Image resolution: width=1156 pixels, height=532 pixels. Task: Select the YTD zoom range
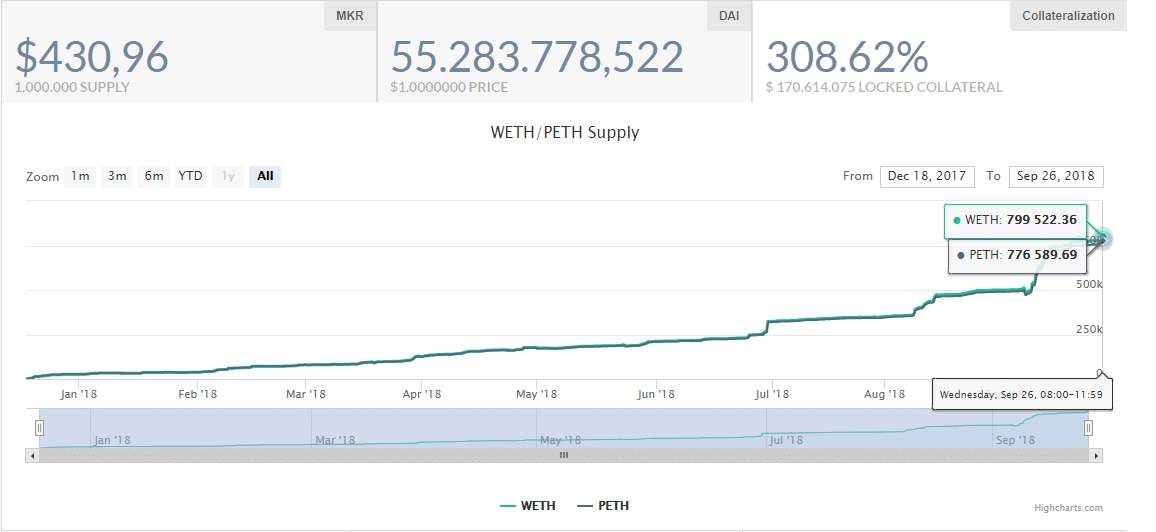point(190,176)
